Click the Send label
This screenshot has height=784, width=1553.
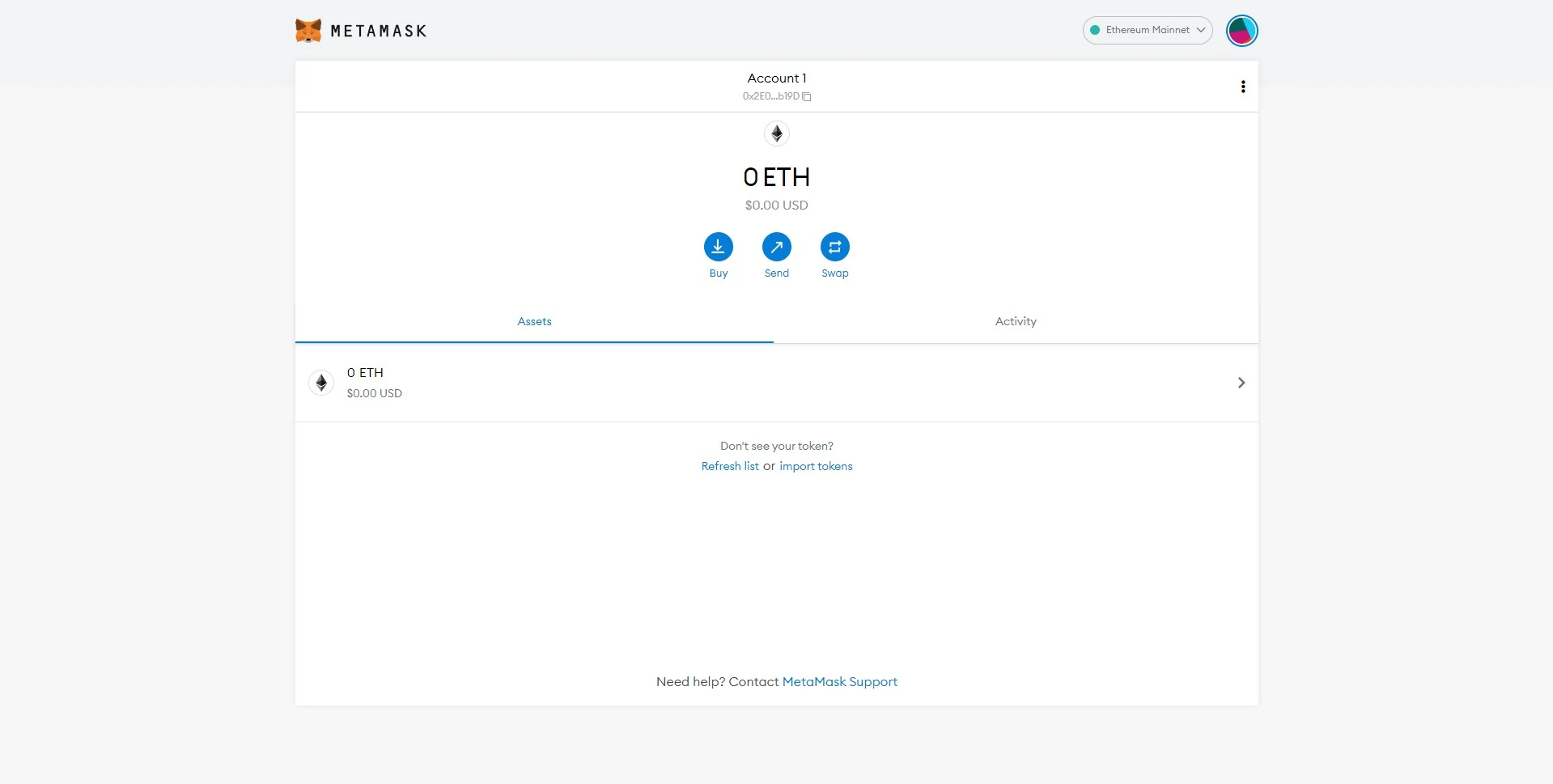(777, 273)
